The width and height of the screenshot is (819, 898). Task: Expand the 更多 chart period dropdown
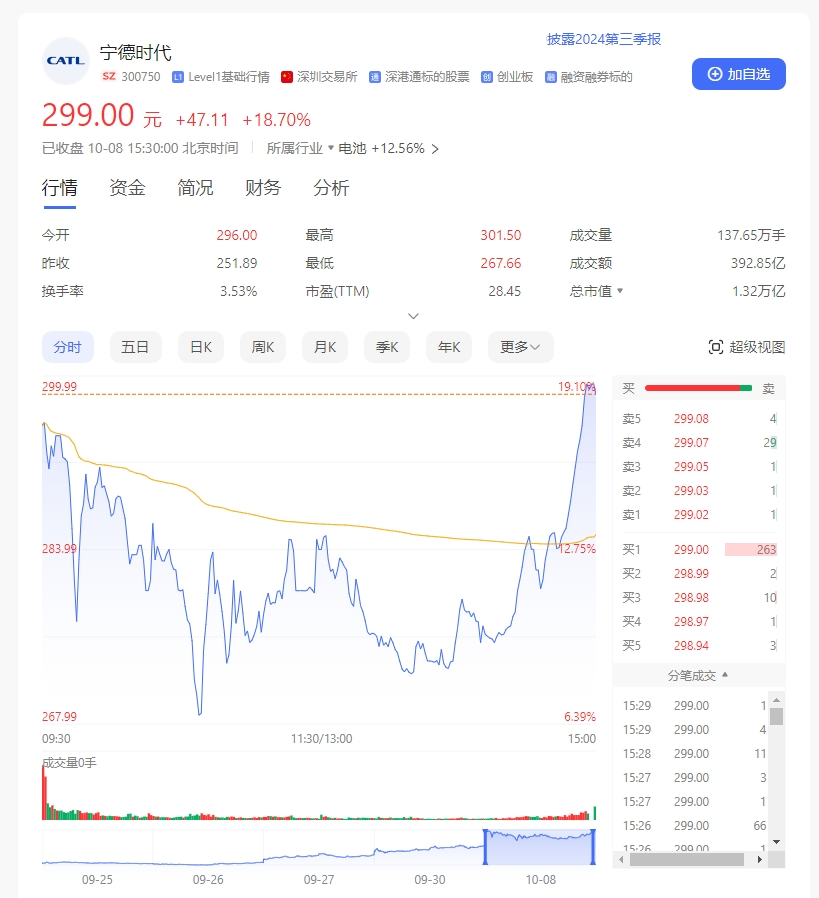coord(520,347)
